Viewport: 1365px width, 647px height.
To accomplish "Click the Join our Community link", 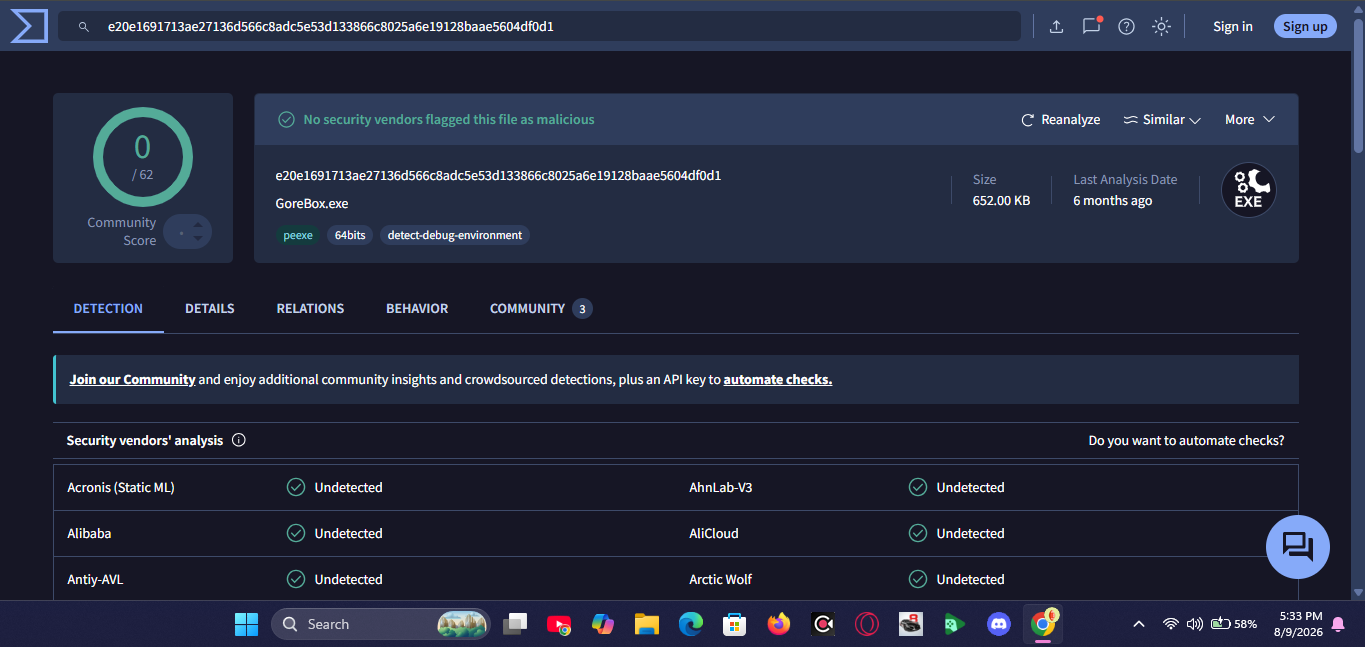I will pos(132,380).
